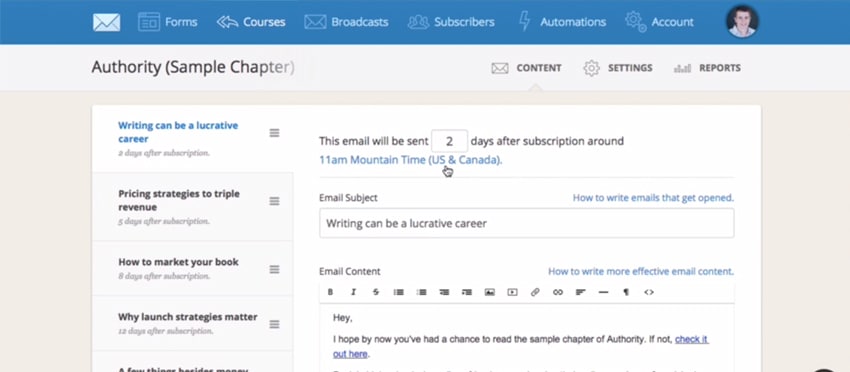The image size is (850, 372).
Task: Open Automations
Action: (x=562, y=22)
